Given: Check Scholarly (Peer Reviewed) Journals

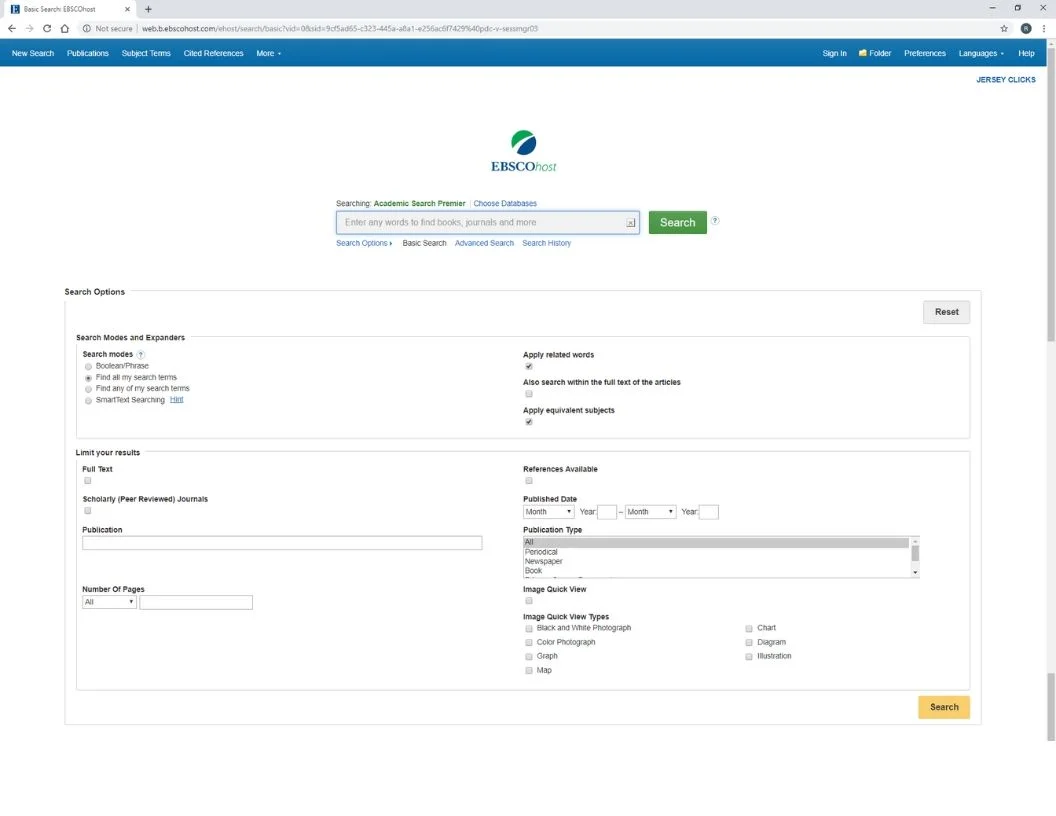Looking at the screenshot, I should click(88, 511).
